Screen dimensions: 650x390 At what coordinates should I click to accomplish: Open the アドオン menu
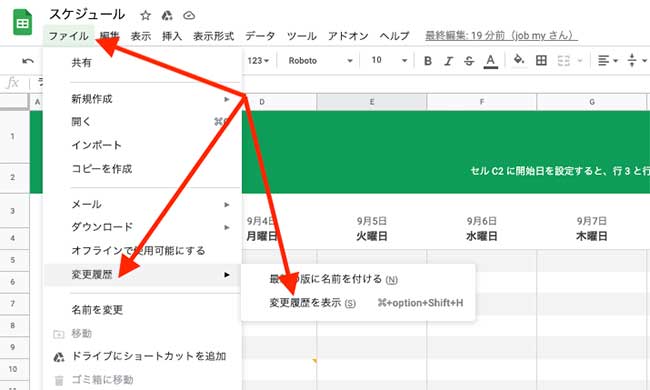tap(348, 36)
